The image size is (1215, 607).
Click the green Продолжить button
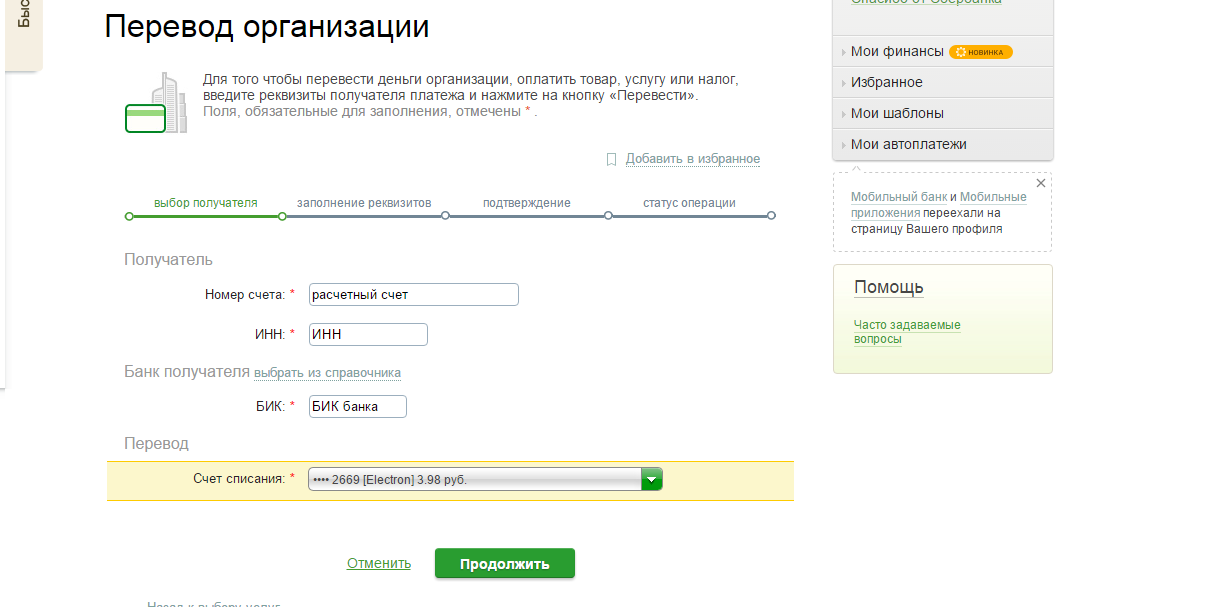pyautogui.click(x=505, y=563)
